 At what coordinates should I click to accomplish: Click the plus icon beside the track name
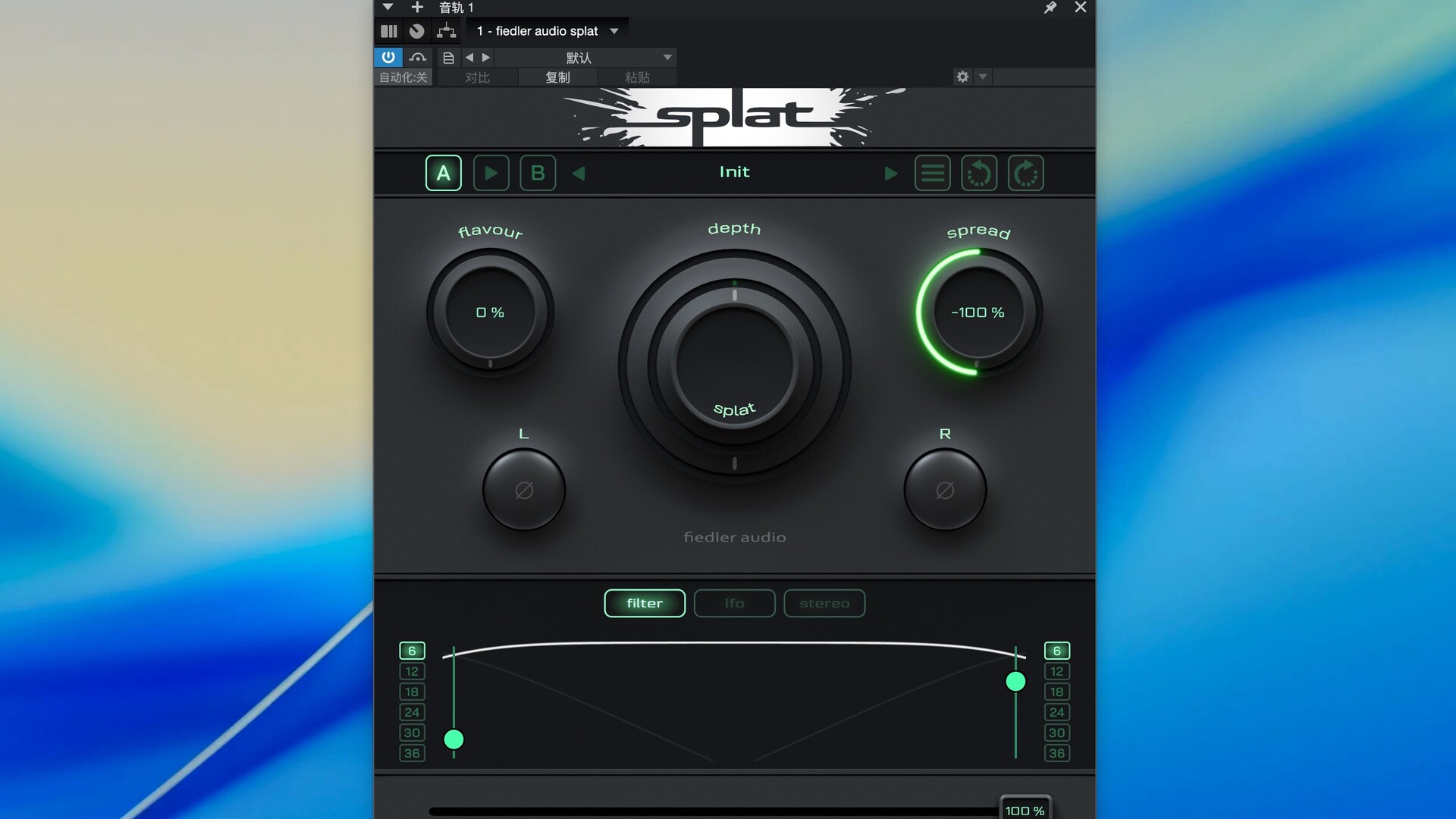(417, 8)
